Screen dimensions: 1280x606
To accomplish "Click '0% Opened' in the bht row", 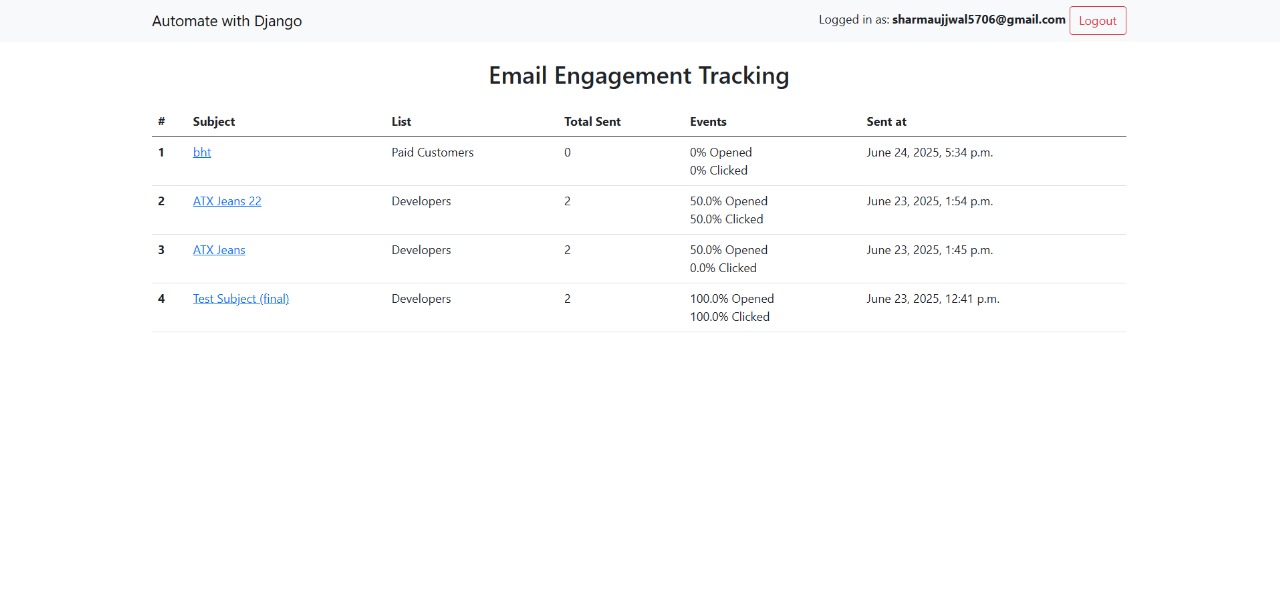I will [721, 153].
